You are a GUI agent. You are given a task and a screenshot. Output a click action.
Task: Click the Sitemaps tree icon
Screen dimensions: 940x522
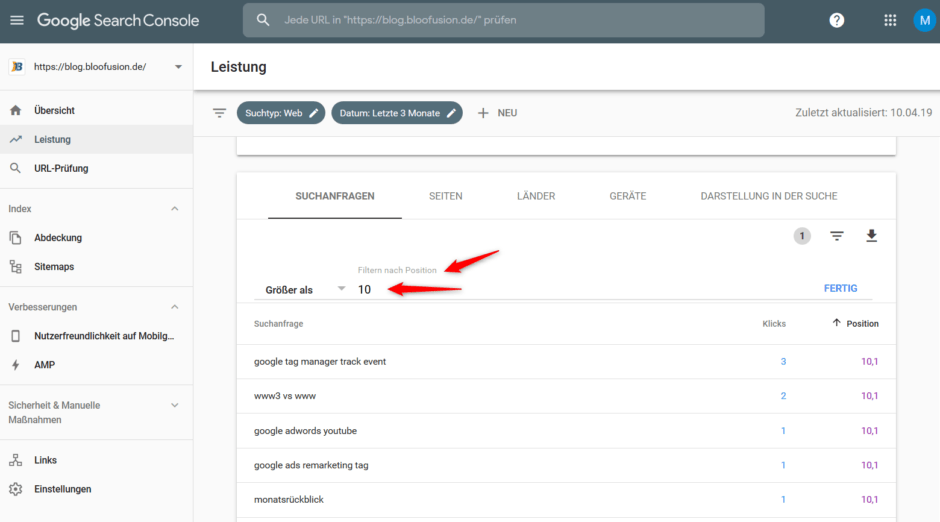16,267
